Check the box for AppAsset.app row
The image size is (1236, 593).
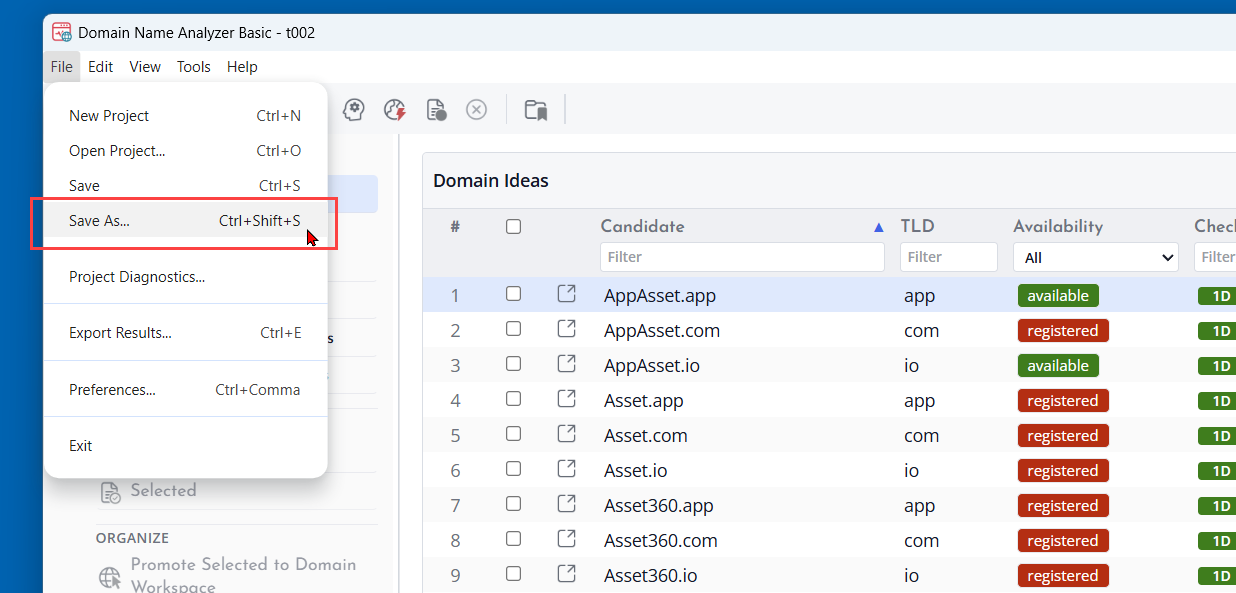click(513, 294)
